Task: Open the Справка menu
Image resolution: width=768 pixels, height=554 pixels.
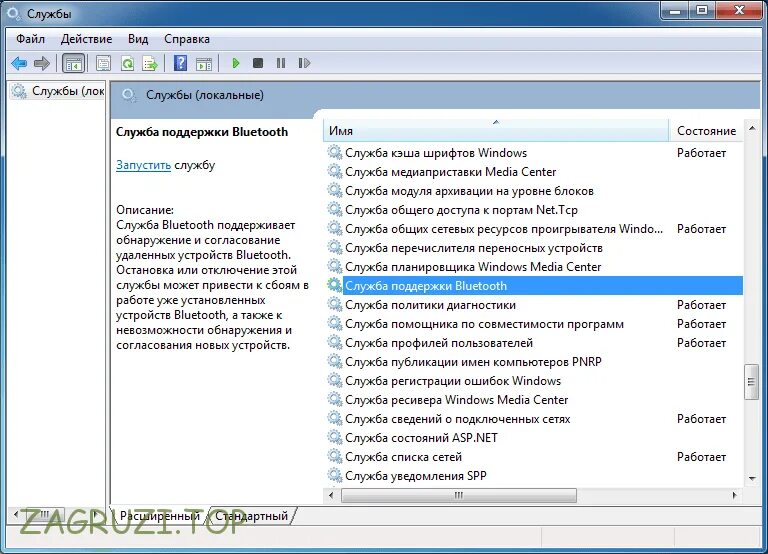Action: point(187,39)
